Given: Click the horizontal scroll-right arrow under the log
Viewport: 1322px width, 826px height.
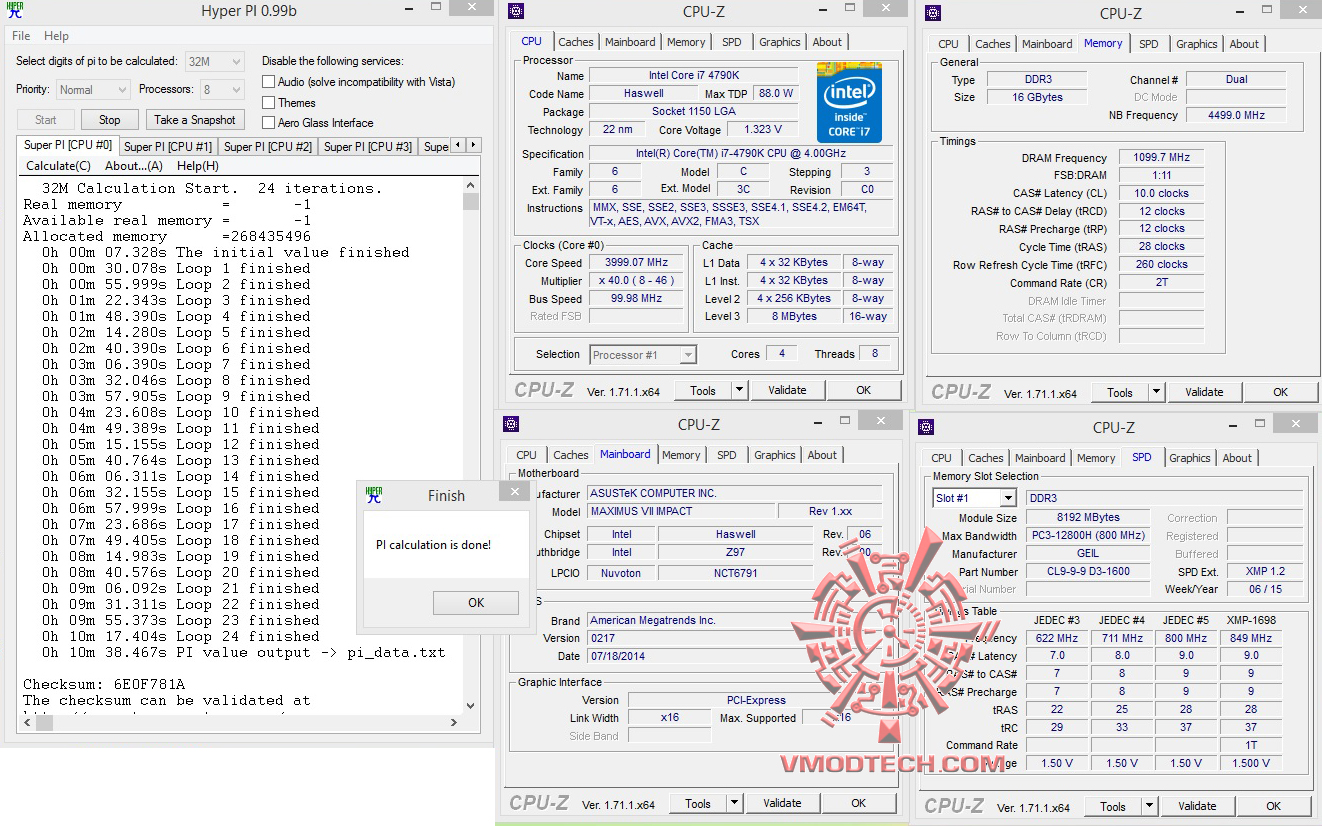Looking at the screenshot, I should point(455,722).
